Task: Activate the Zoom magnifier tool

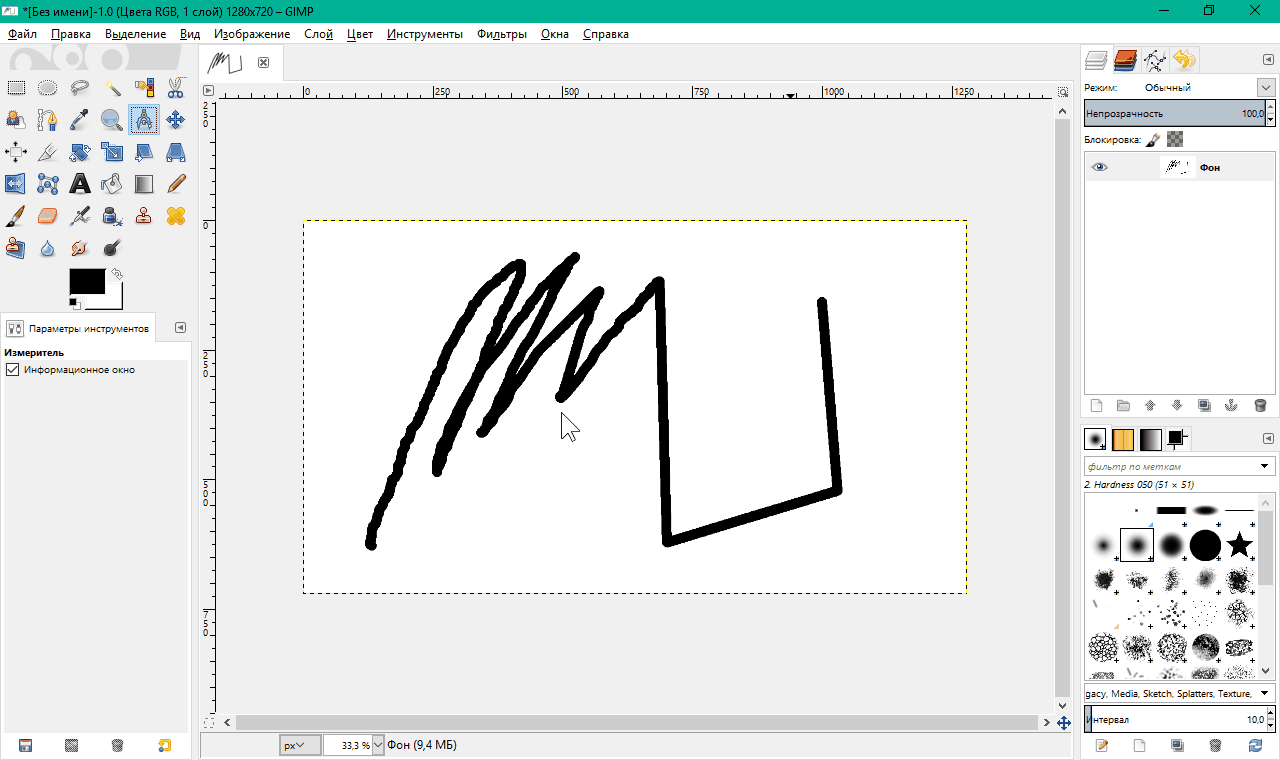Action: (111, 120)
